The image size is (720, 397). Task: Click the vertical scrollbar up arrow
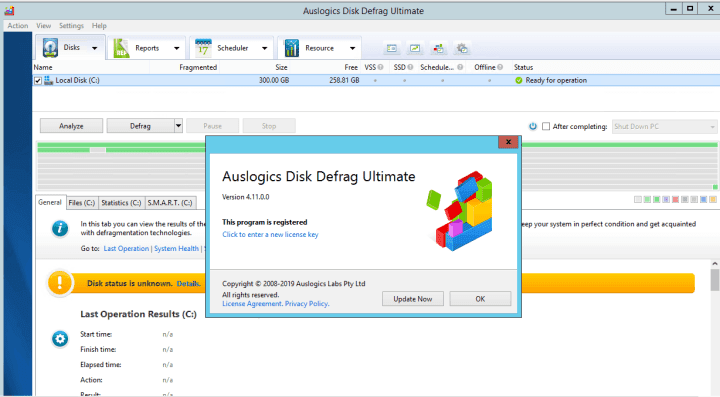[715, 264]
